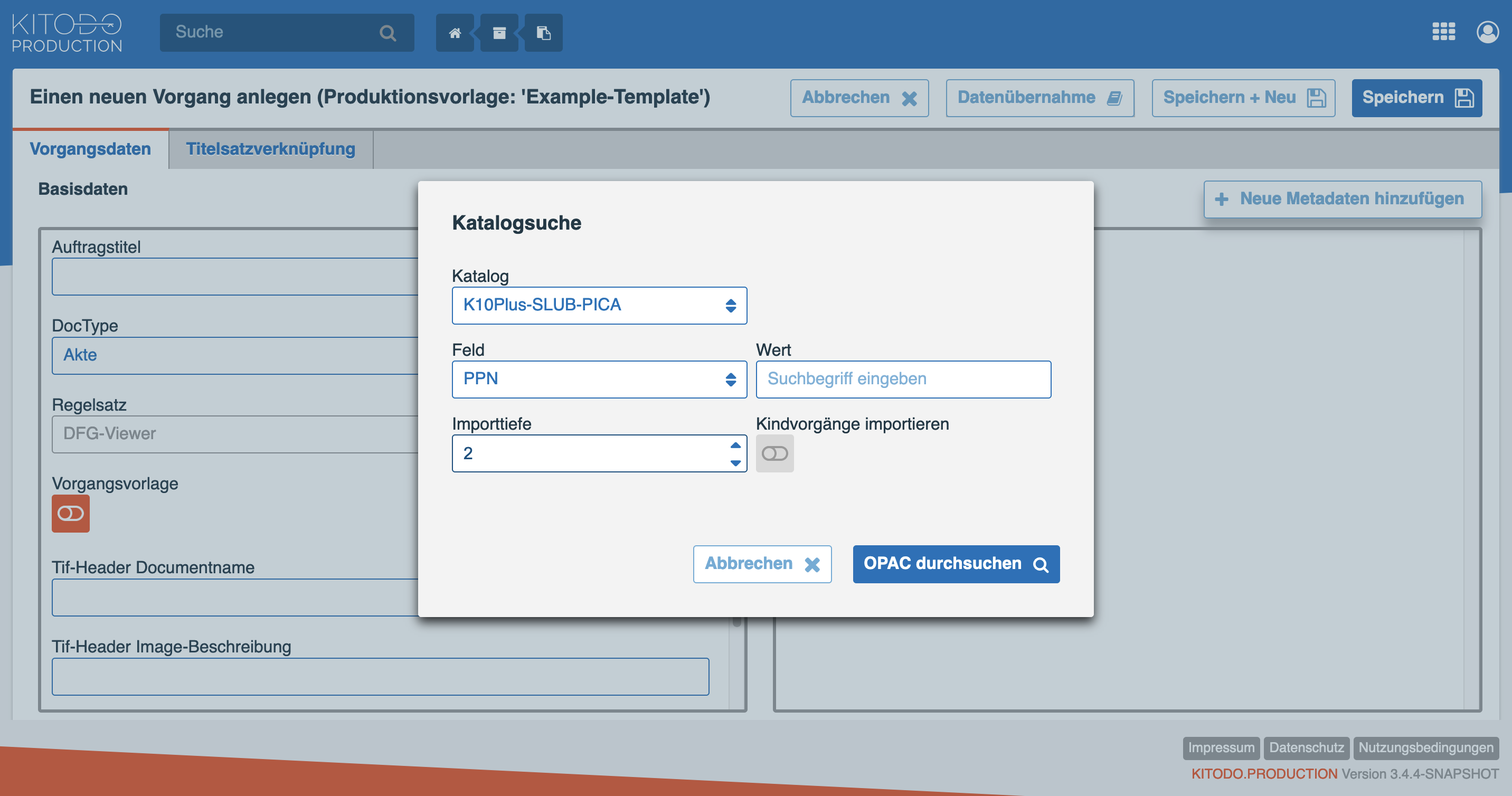Open the Nutzungsbedingungen footer link
This screenshot has height=796, width=1512.
point(1426,748)
